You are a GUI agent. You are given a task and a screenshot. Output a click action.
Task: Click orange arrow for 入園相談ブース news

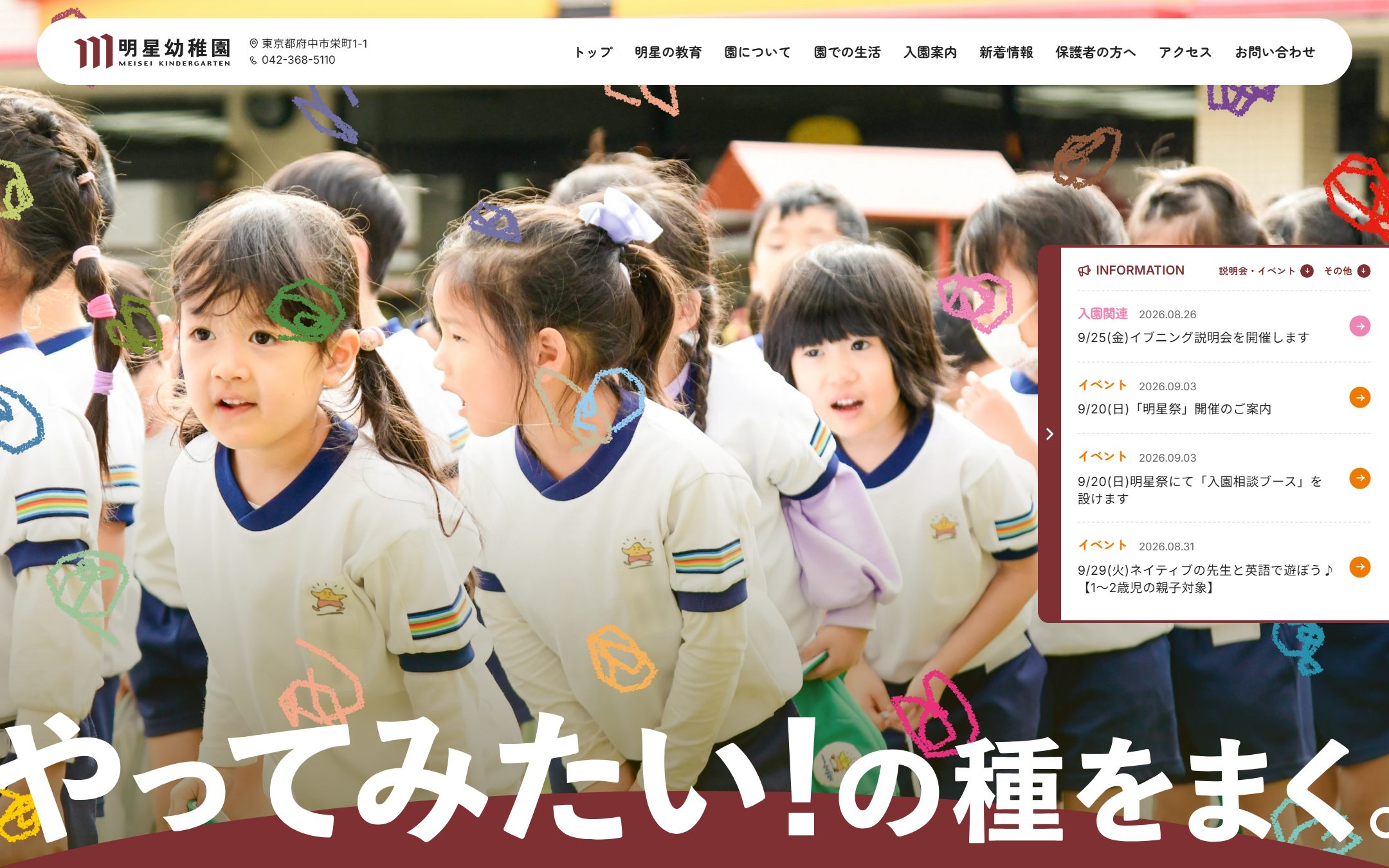(1359, 478)
